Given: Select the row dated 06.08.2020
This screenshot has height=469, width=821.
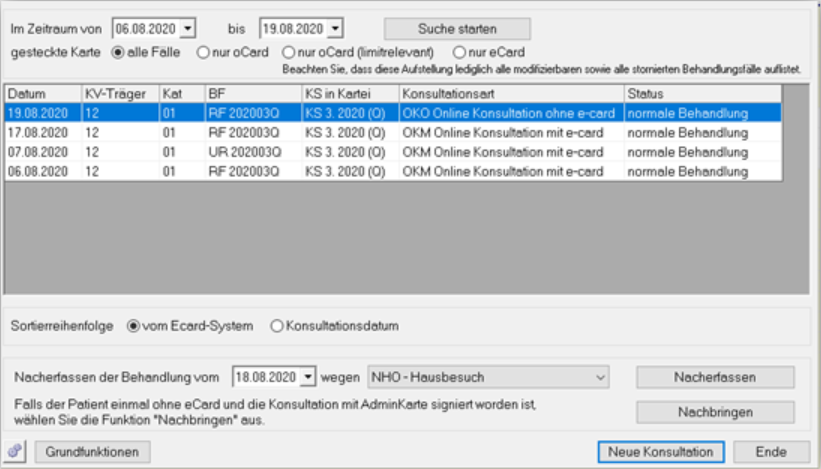Looking at the screenshot, I should (393, 171).
